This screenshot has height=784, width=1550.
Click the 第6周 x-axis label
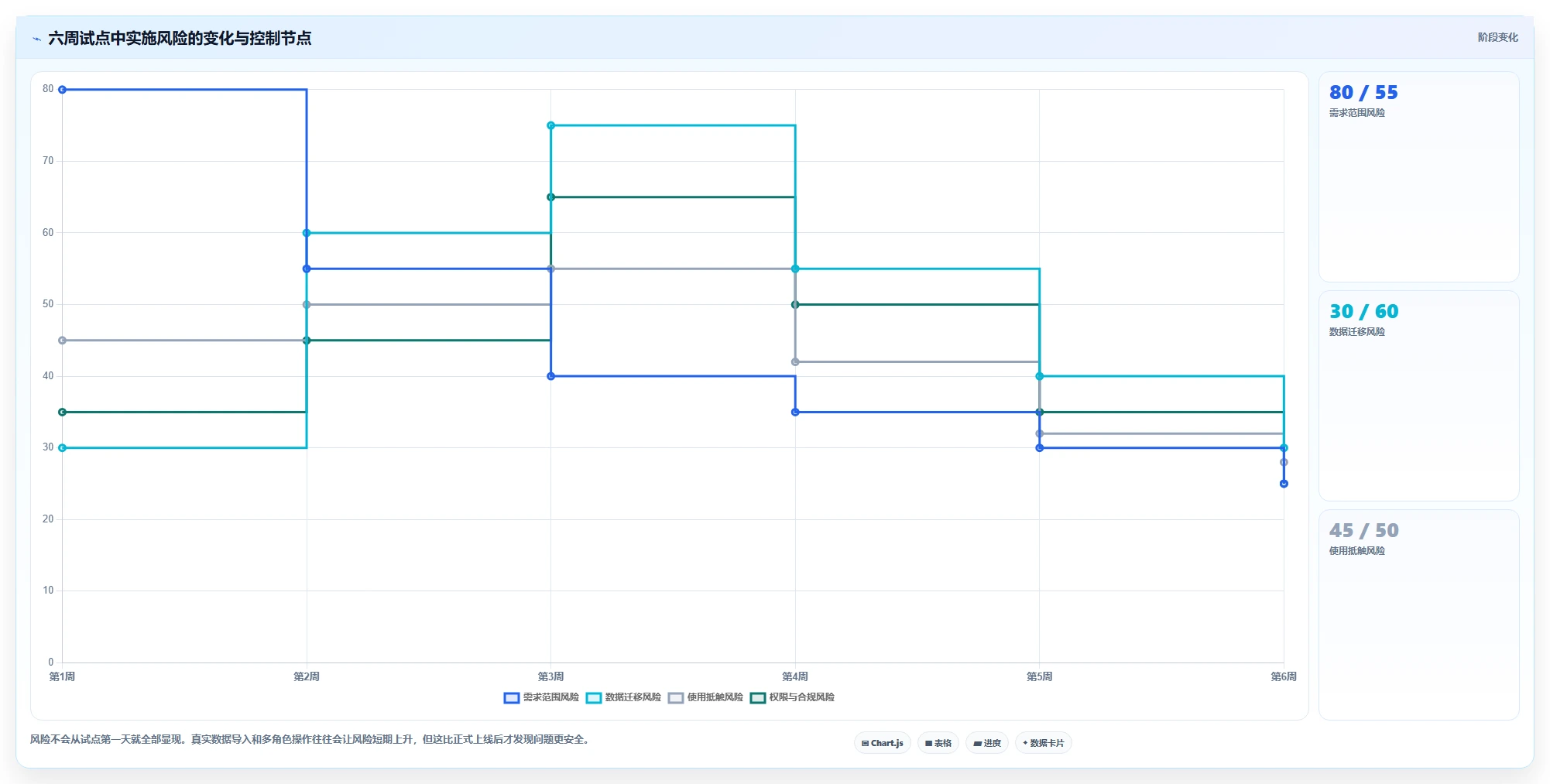point(1284,676)
